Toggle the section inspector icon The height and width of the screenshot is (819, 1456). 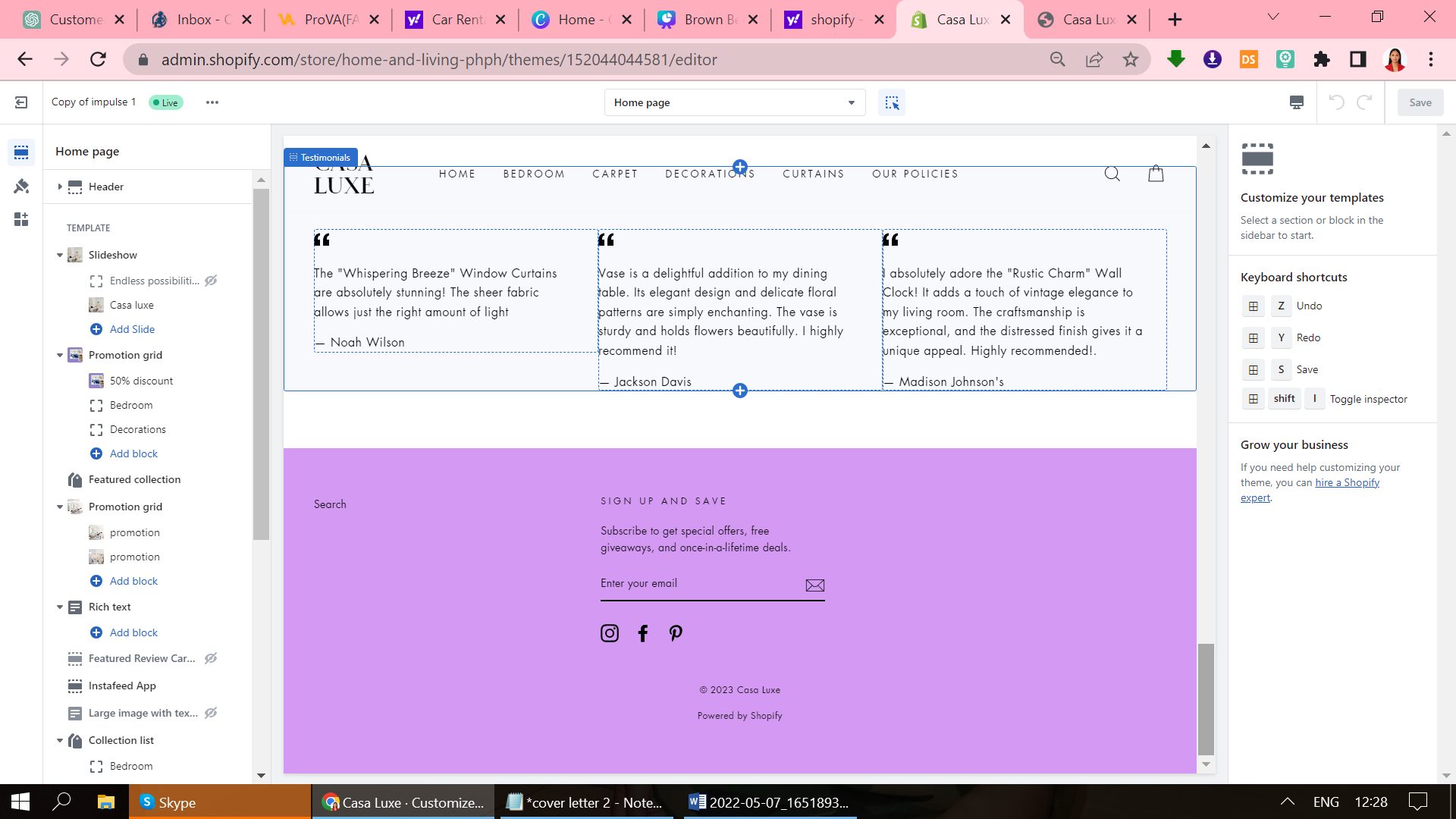tap(892, 102)
